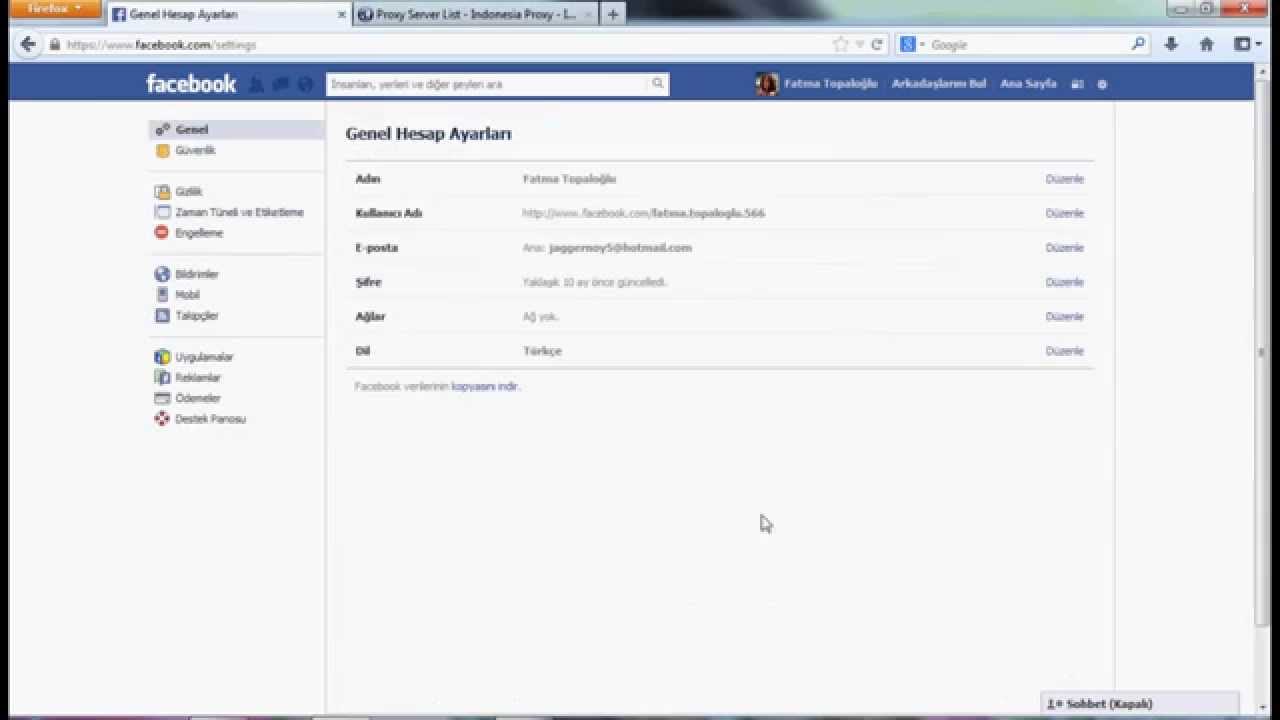
Task: Click the Facebook search field
Action: click(488, 84)
